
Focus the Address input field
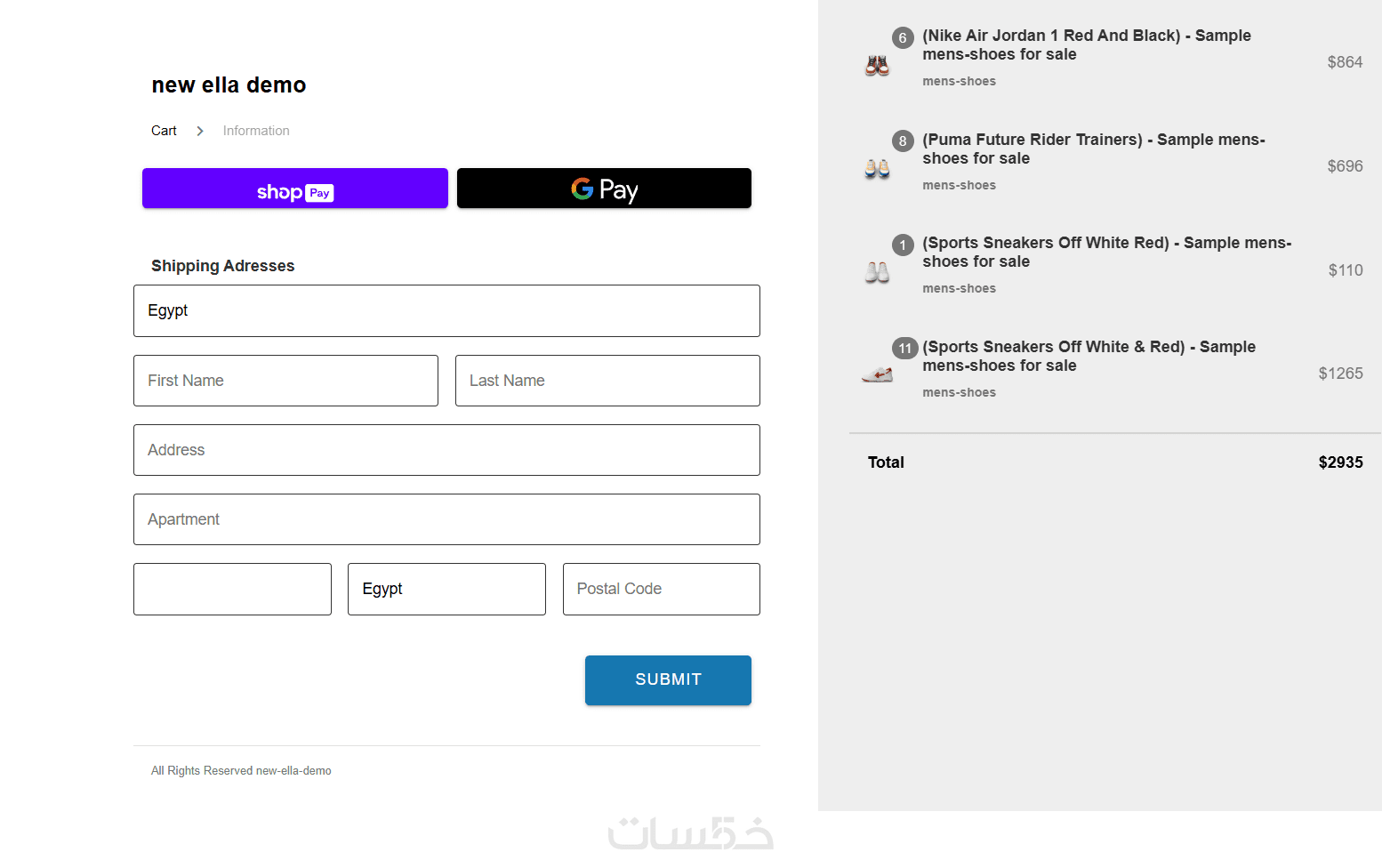[x=446, y=450]
